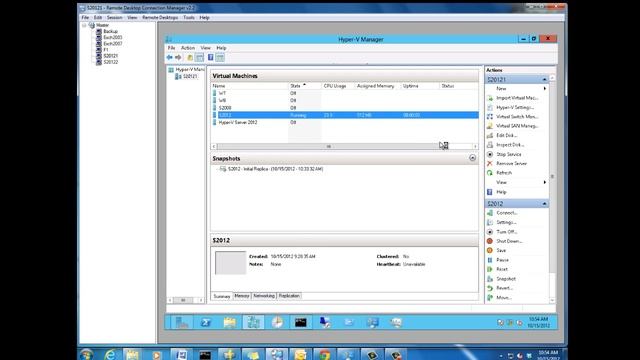The width and height of the screenshot is (640, 360).
Task: Click the Windows Start button
Action: coord(86,355)
